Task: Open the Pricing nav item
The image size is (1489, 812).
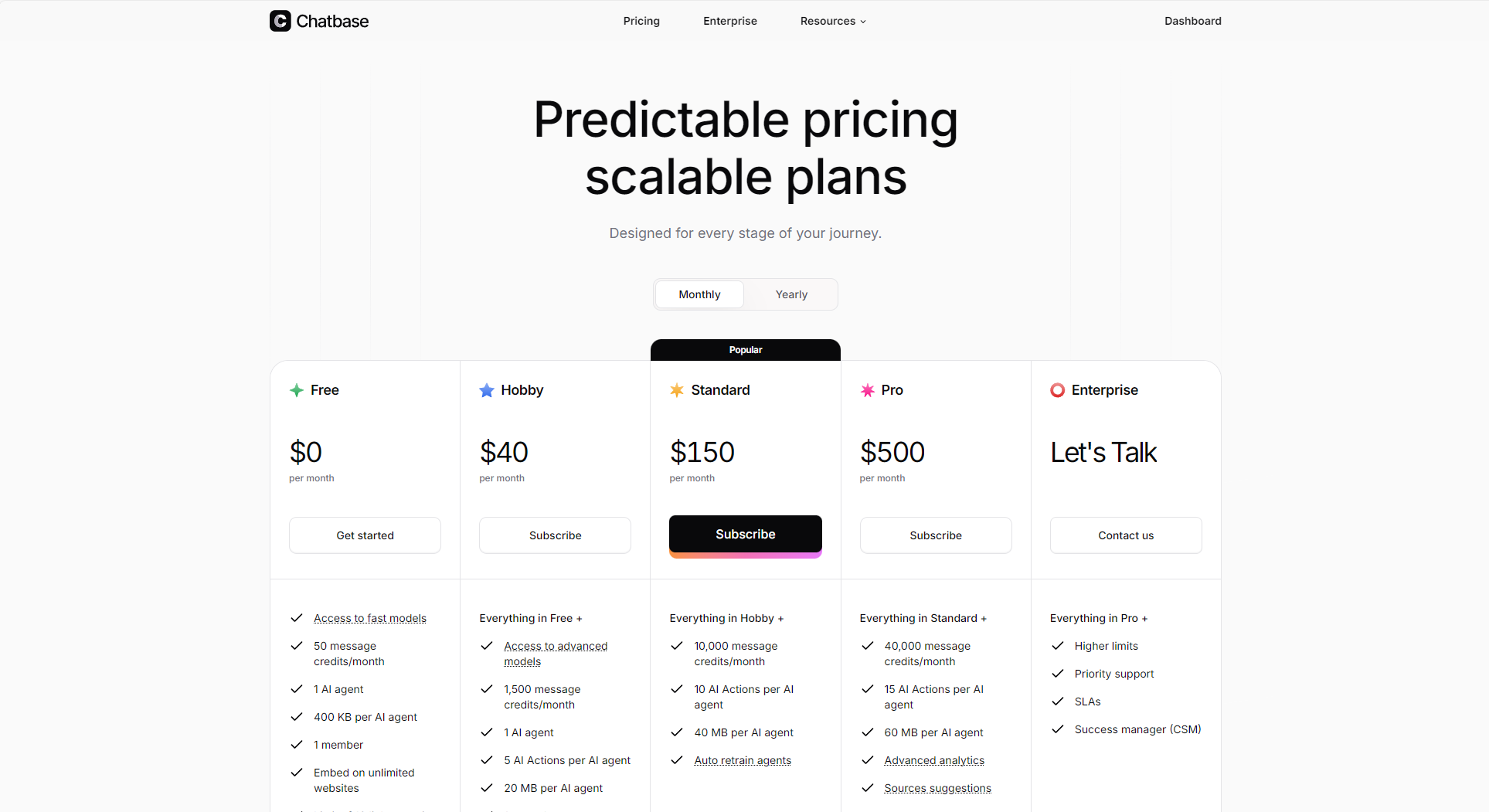Action: pyautogui.click(x=641, y=21)
